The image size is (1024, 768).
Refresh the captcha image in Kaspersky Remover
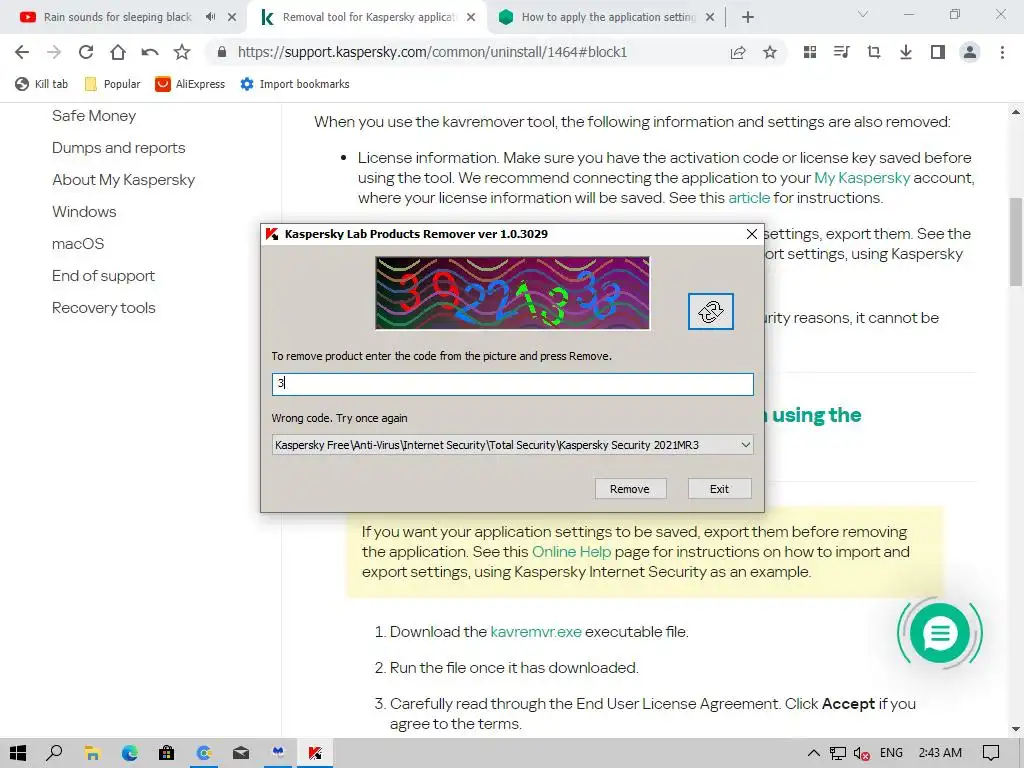coord(711,312)
